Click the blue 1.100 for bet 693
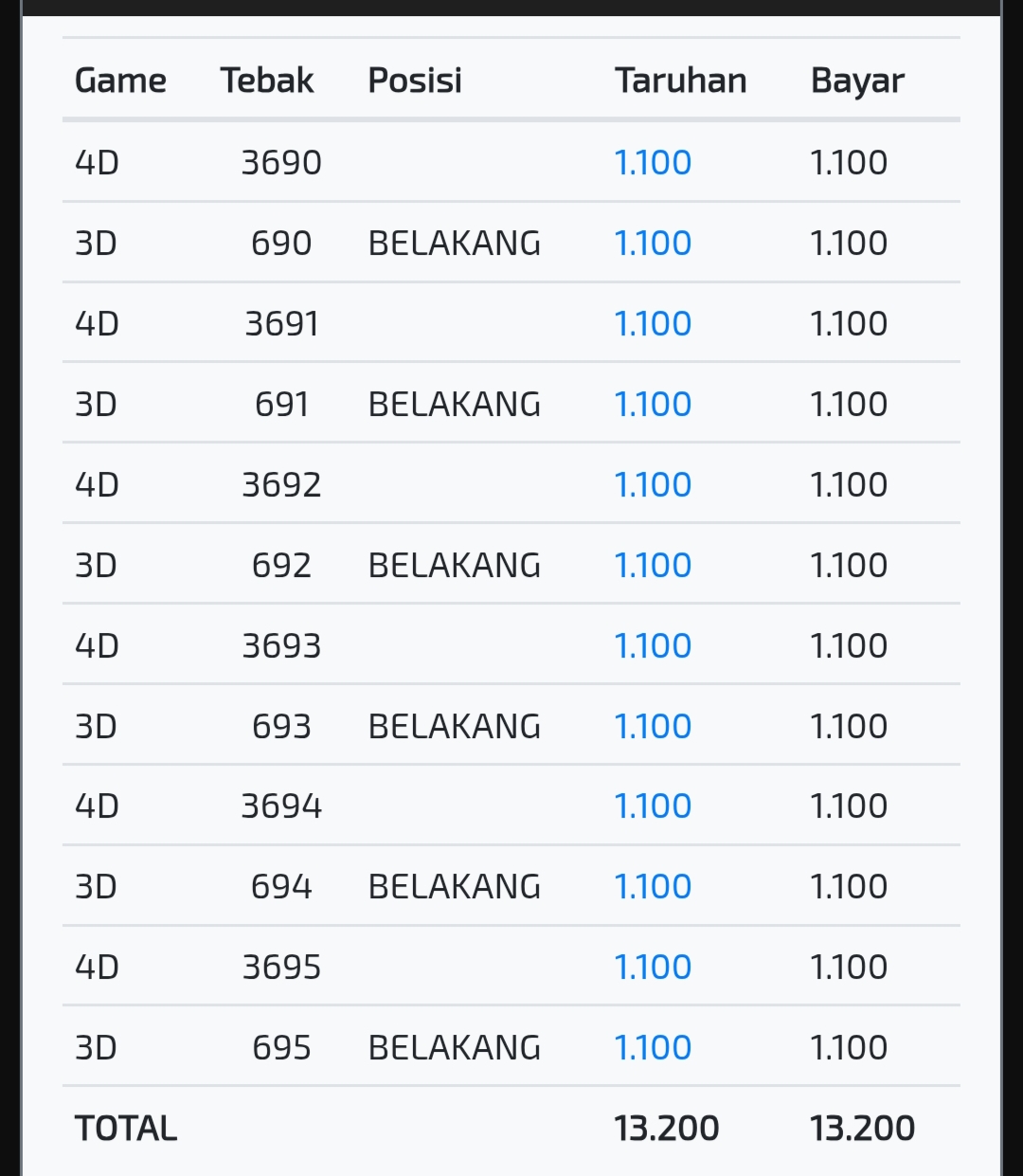The width and height of the screenshot is (1023, 1176). (653, 726)
